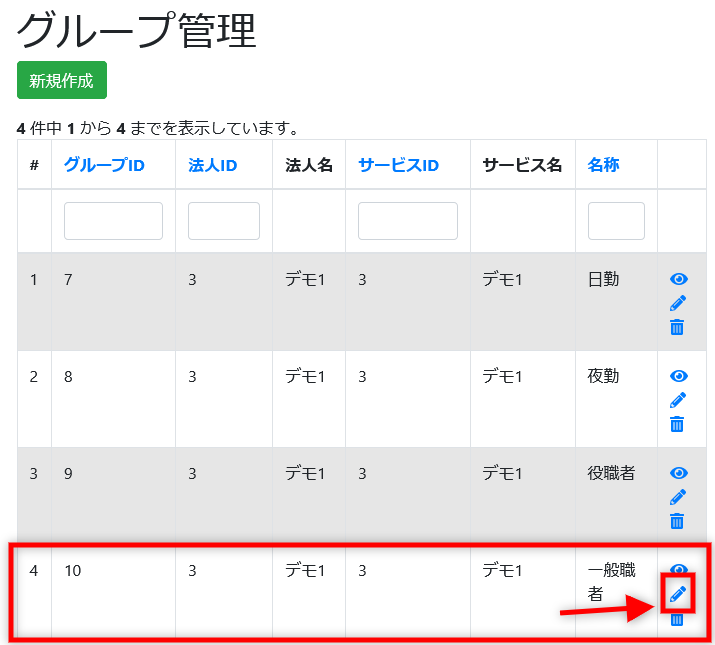This screenshot has width=715, height=645.
Task: Focus the 名称 filter field
Action: [616, 221]
